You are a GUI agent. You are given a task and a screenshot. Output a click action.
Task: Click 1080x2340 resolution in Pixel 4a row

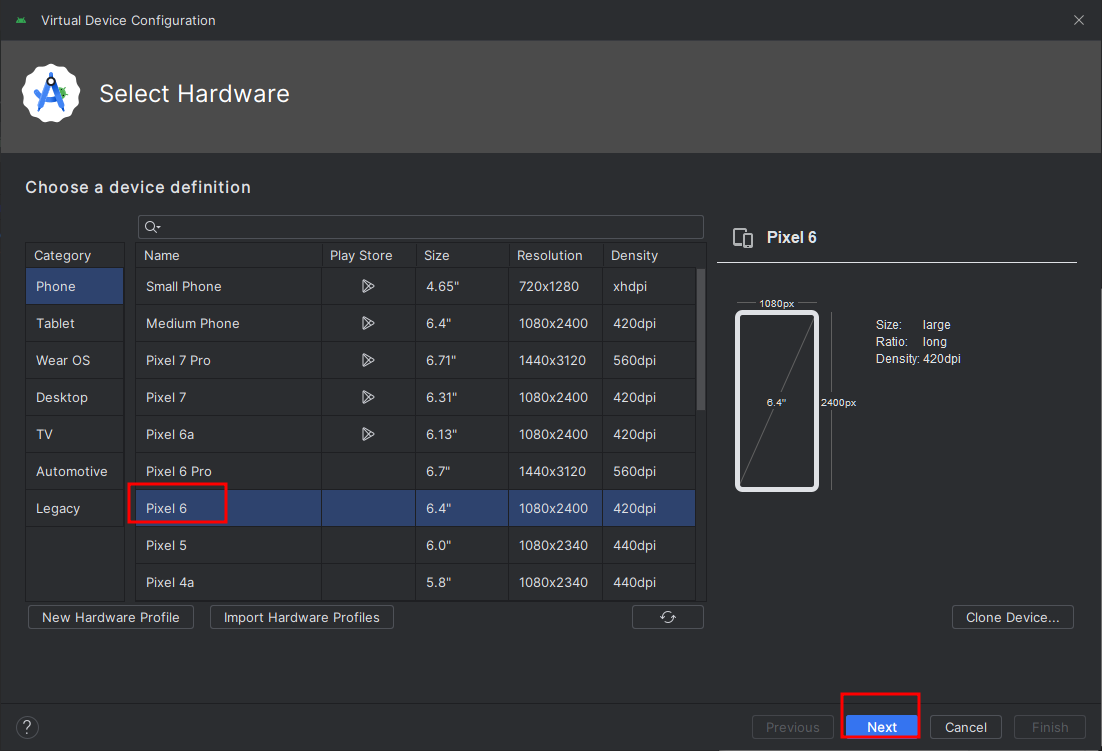click(553, 582)
